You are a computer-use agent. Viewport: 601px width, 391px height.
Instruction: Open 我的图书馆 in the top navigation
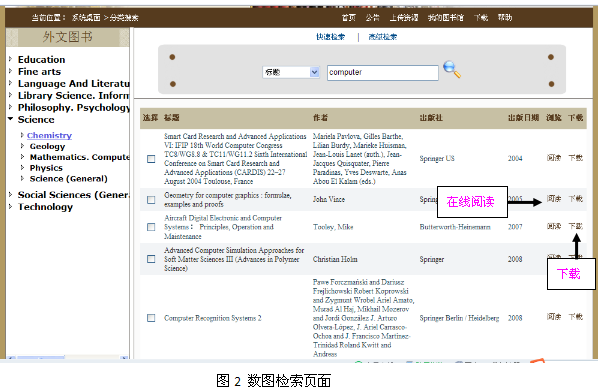pos(446,18)
